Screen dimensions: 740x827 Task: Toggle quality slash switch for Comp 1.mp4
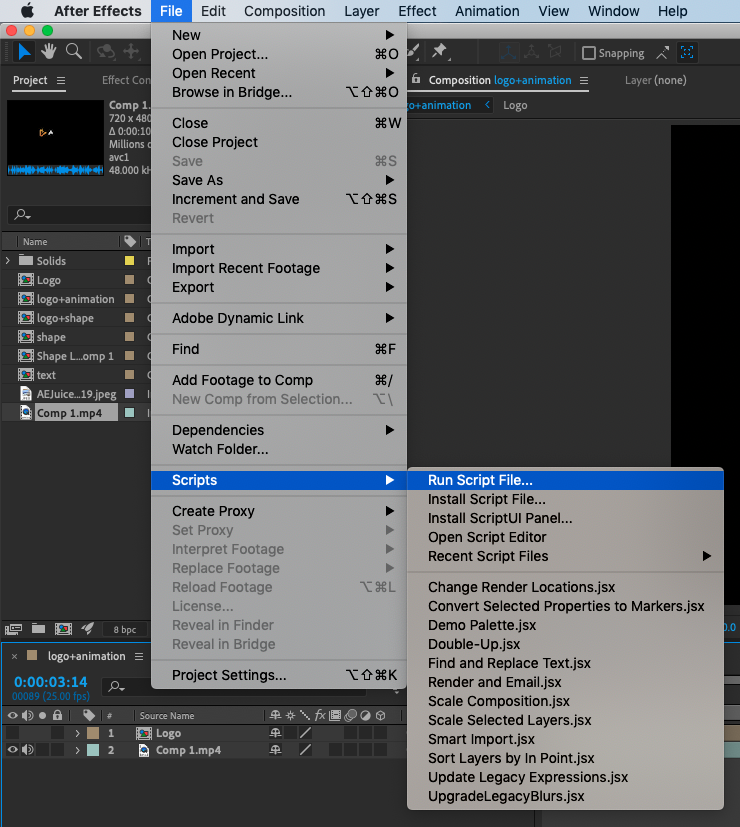pos(305,749)
